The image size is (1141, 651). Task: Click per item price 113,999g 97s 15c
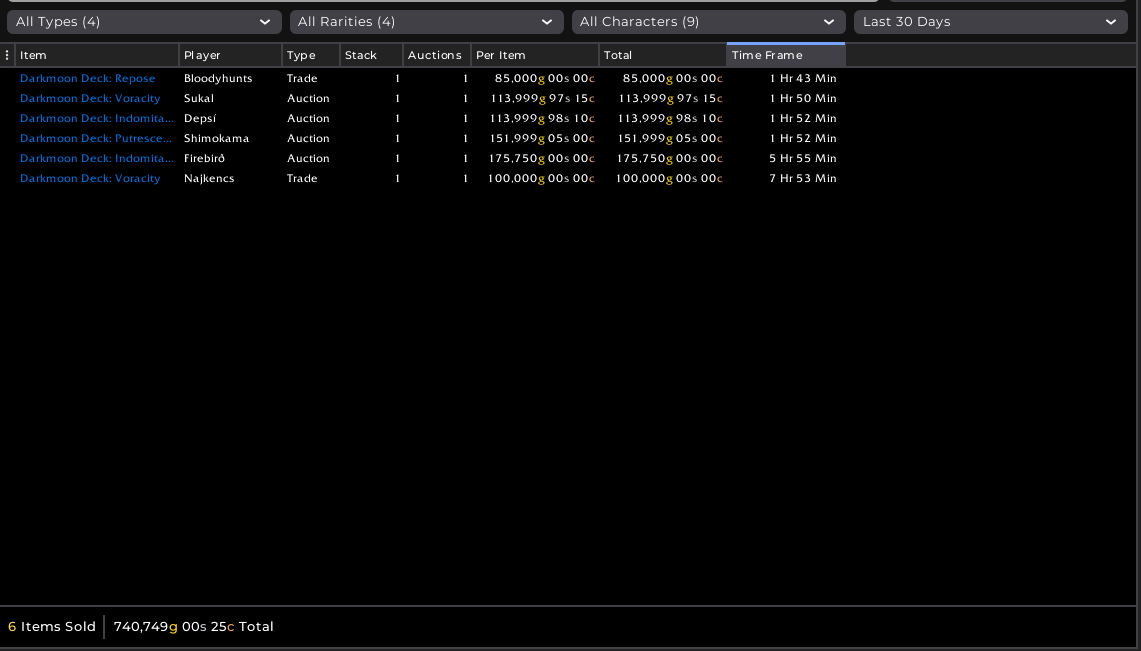coord(542,98)
